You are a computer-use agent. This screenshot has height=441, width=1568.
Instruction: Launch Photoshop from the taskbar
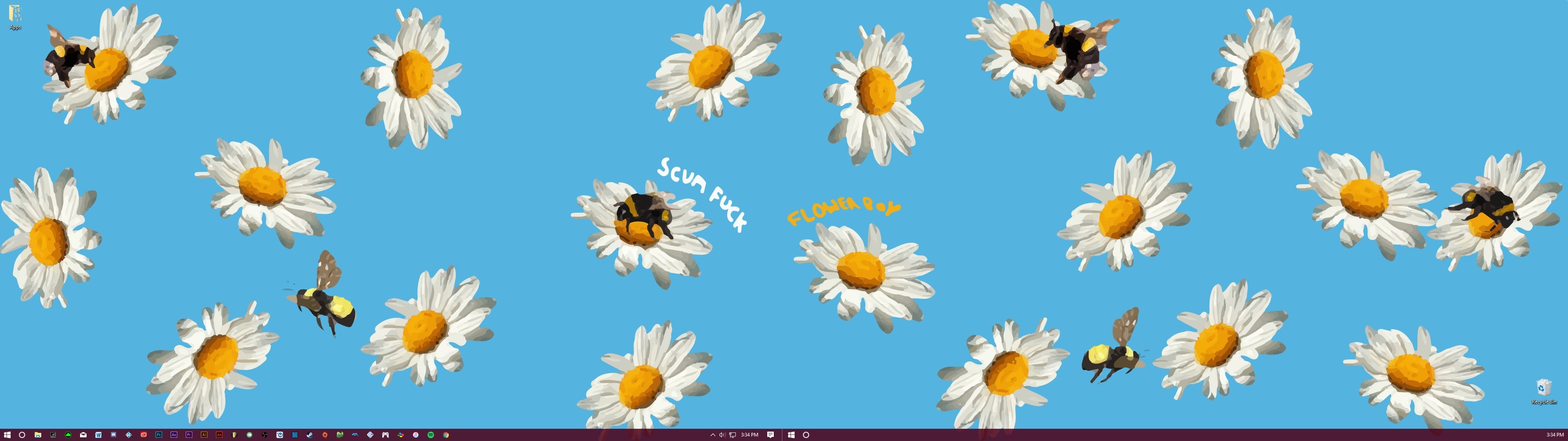tap(158, 435)
